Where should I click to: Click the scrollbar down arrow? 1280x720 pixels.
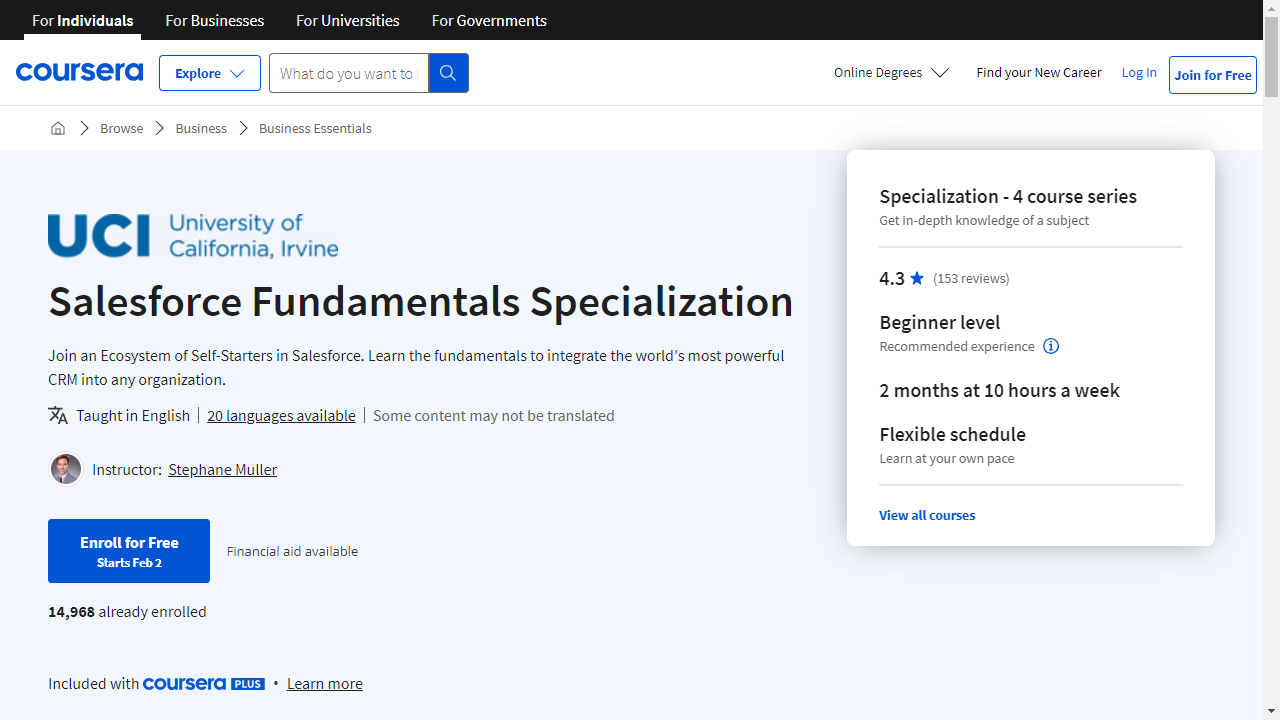(1271, 712)
